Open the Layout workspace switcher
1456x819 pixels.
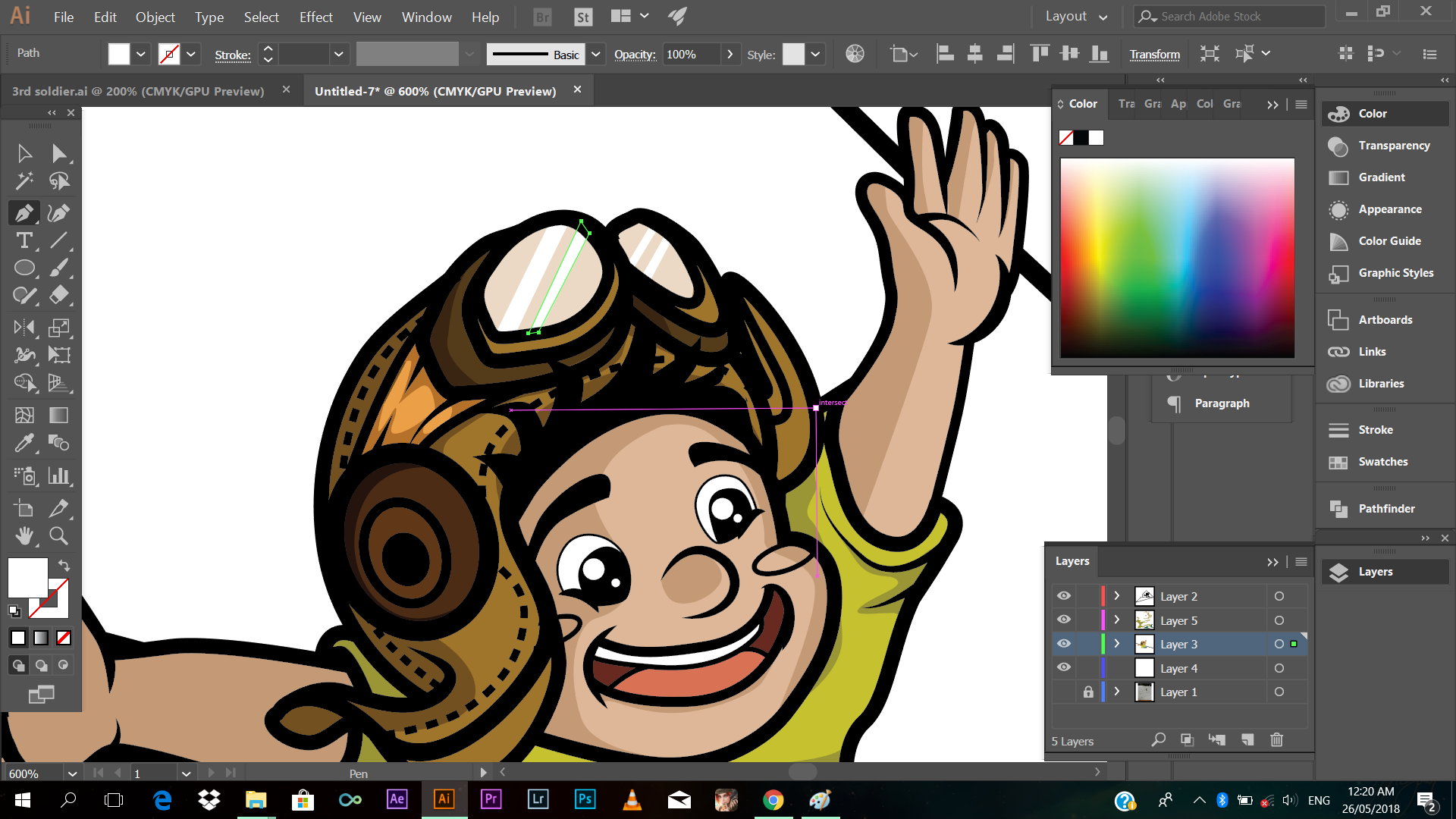(x=1076, y=17)
